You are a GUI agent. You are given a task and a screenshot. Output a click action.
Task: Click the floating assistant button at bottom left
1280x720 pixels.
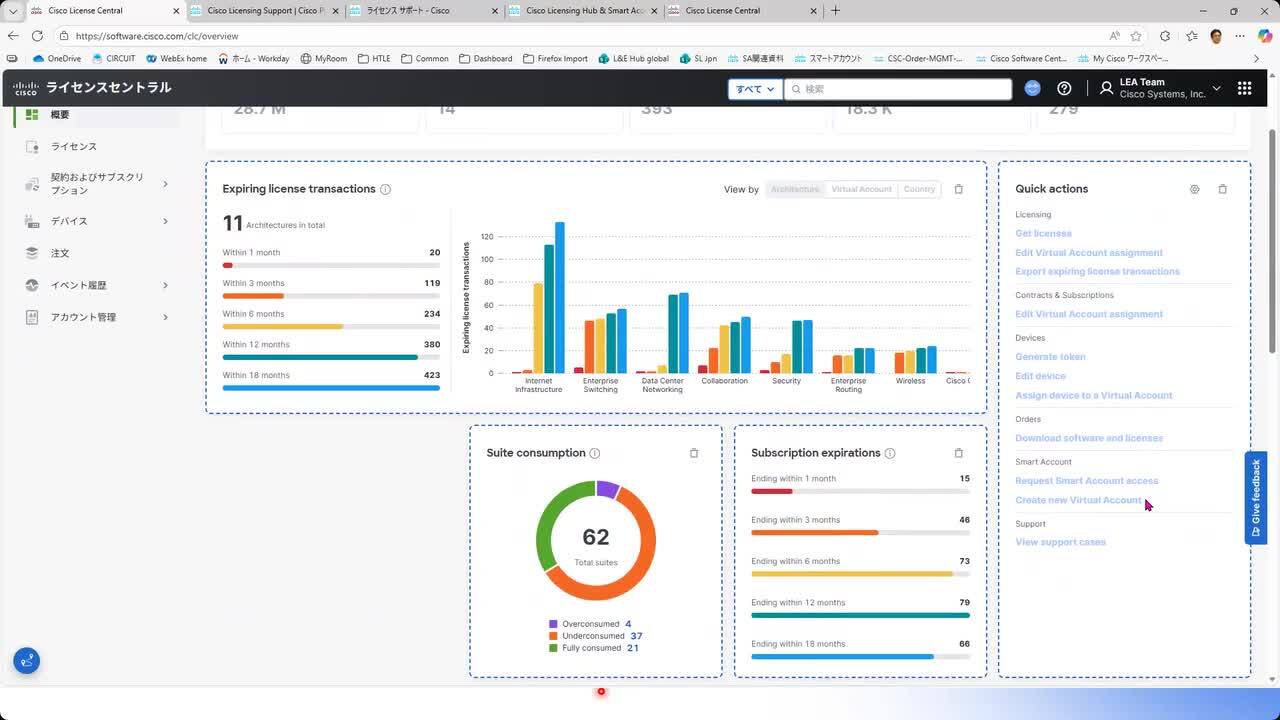27,661
